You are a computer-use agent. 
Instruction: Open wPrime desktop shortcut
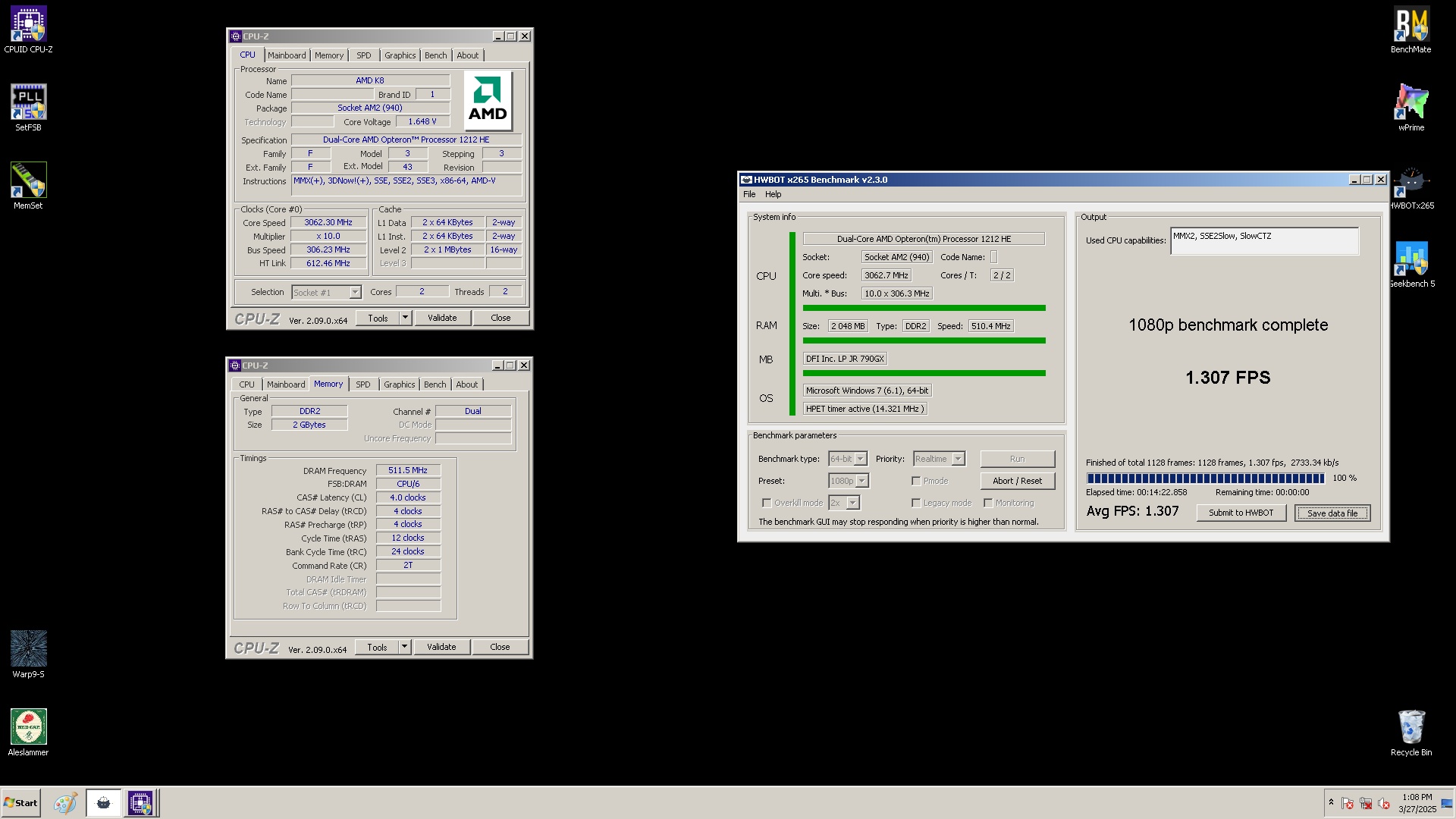coord(1411,108)
